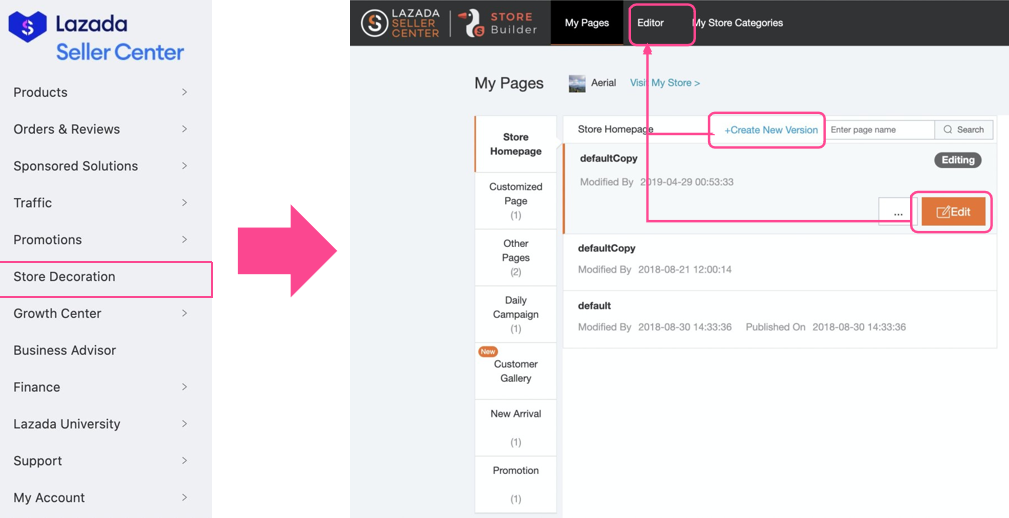Click the search magnifier Search button
Screen dimensions: 1009x518
[963, 129]
